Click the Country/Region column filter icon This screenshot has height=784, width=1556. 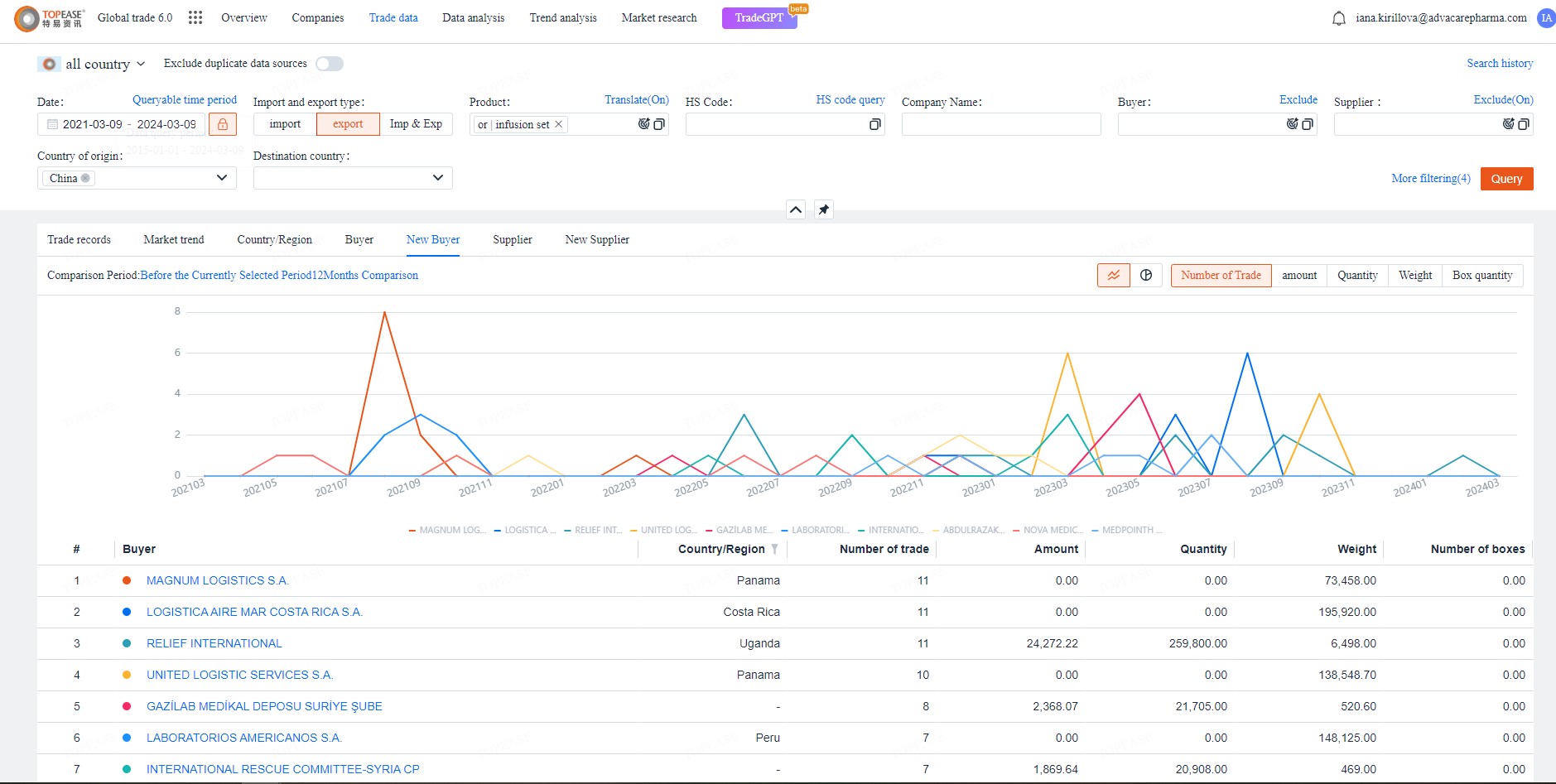774,549
